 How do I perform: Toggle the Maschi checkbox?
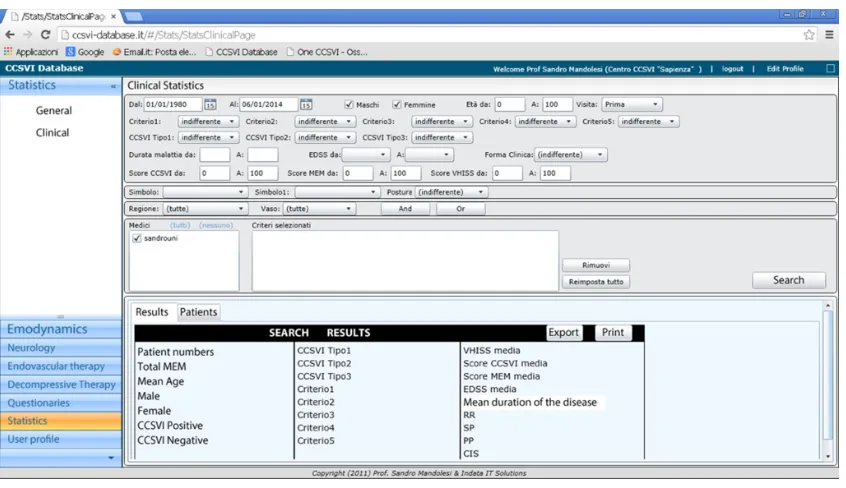349,104
